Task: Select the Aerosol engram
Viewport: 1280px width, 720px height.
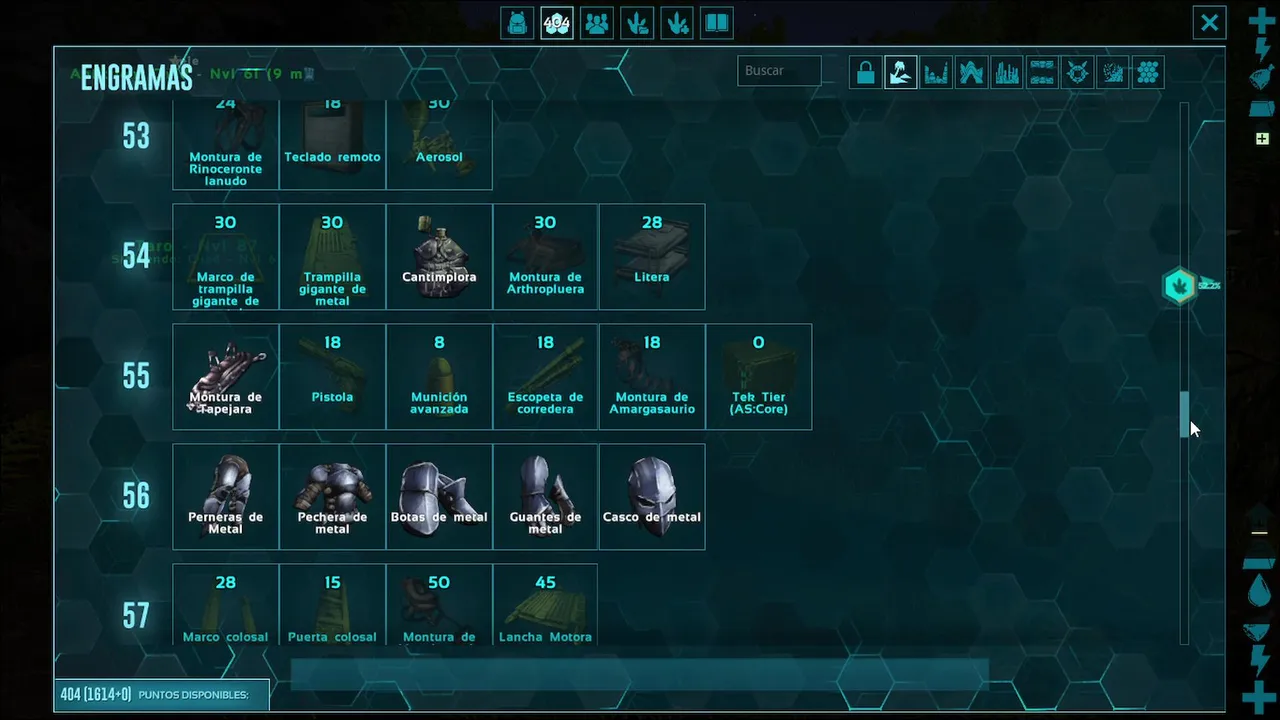Action: tap(439, 144)
